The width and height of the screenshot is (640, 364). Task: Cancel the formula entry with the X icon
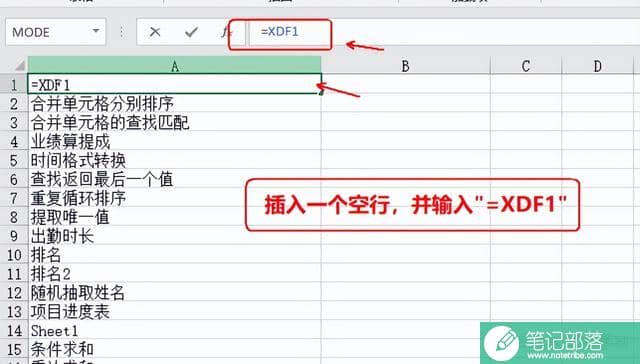(x=155, y=32)
